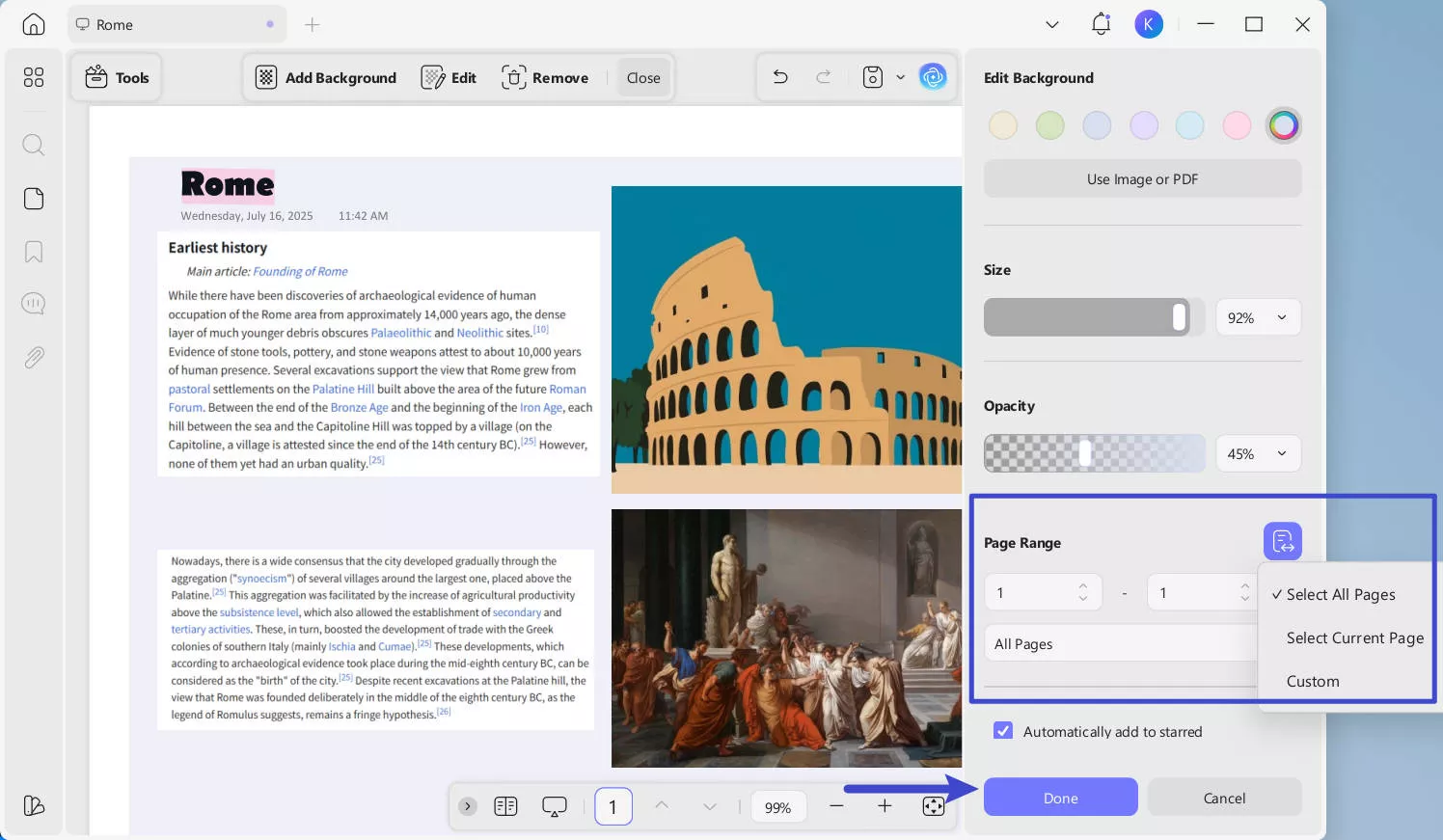Open the search tool in sidebar

(34, 145)
